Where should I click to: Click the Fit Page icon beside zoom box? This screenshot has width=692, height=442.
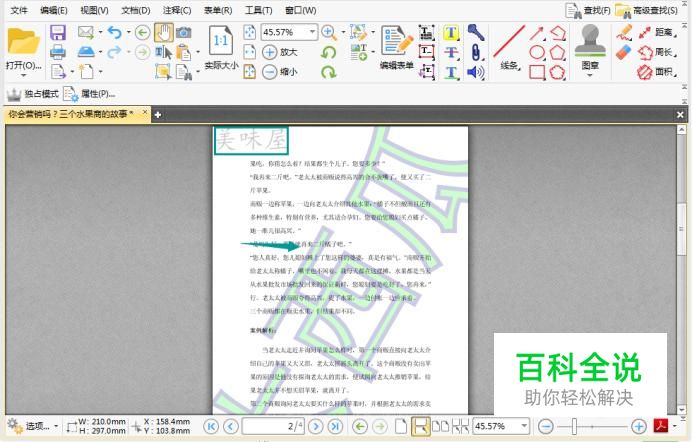pyautogui.click(x=250, y=32)
